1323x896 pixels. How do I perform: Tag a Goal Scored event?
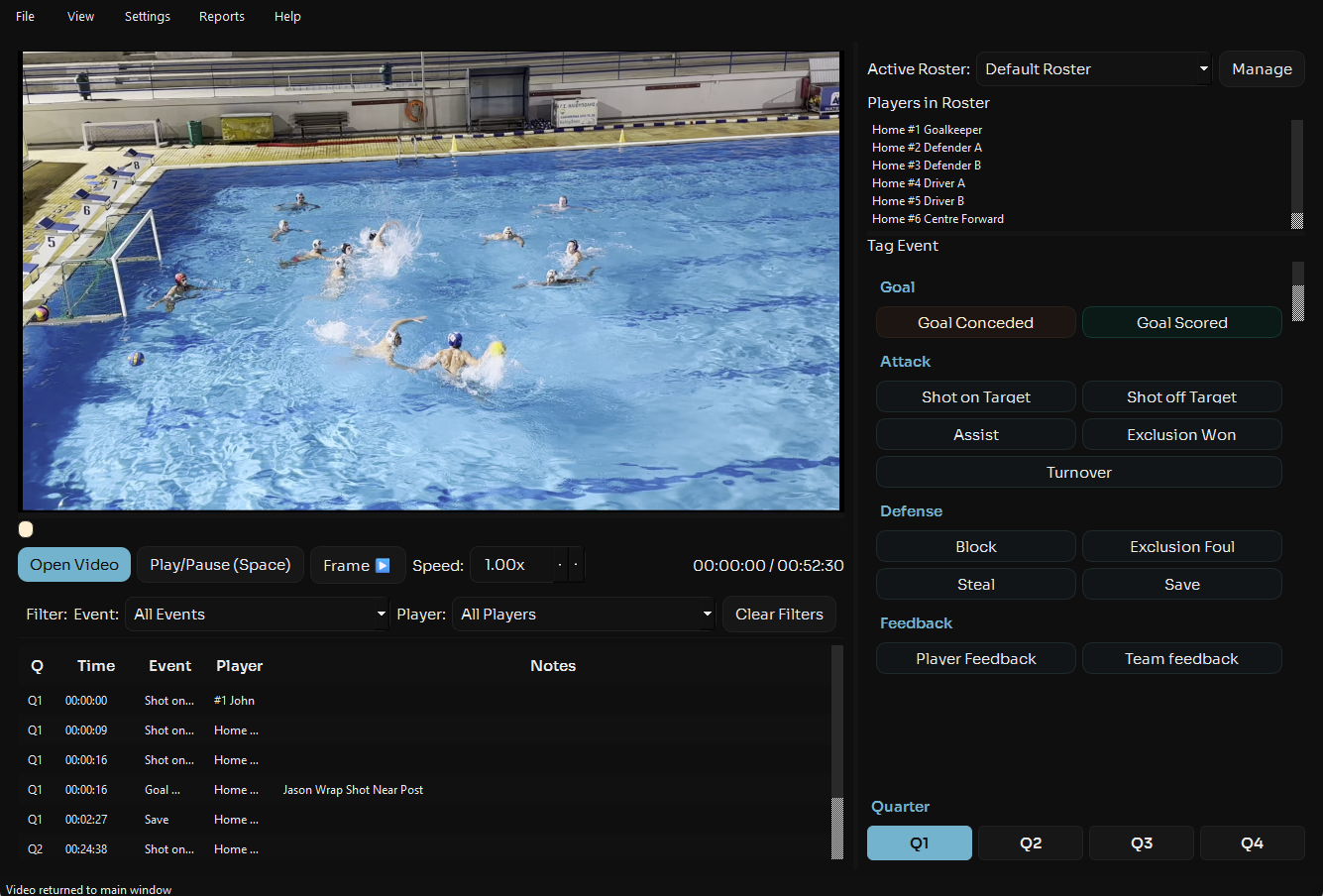pyautogui.click(x=1181, y=323)
